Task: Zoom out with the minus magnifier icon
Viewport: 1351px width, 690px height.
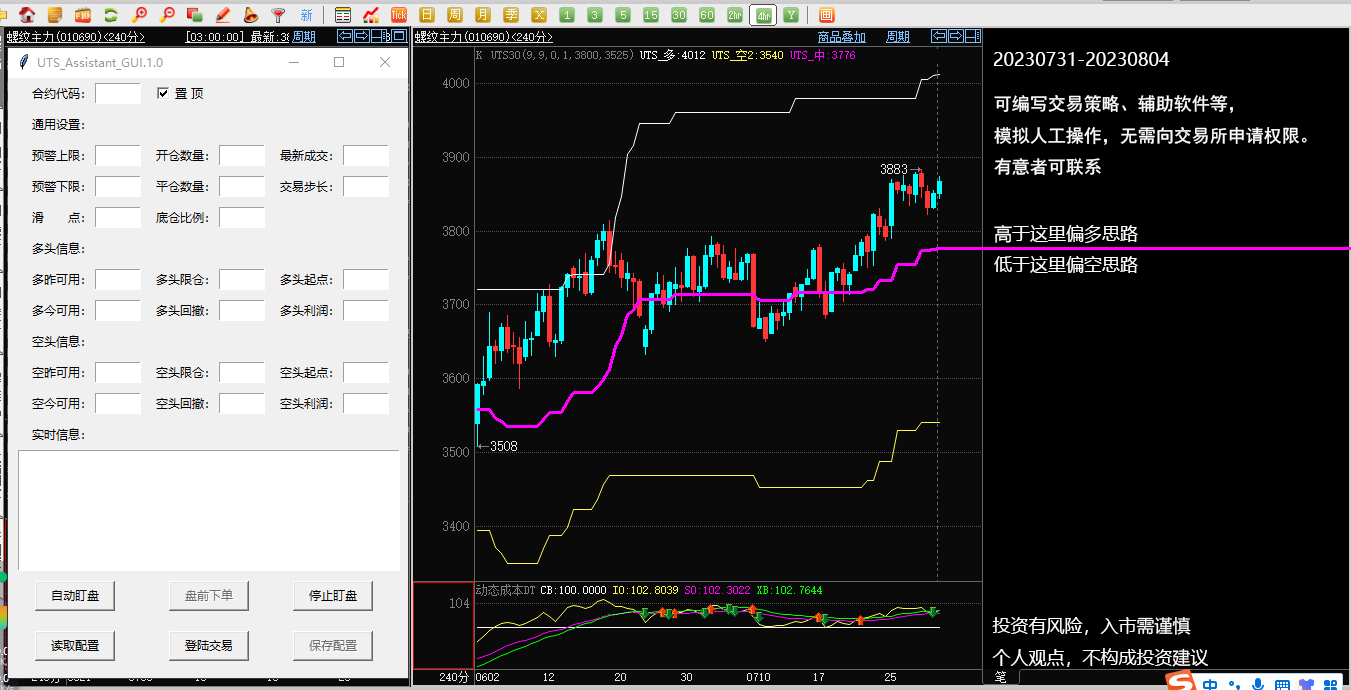Action: pos(167,14)
